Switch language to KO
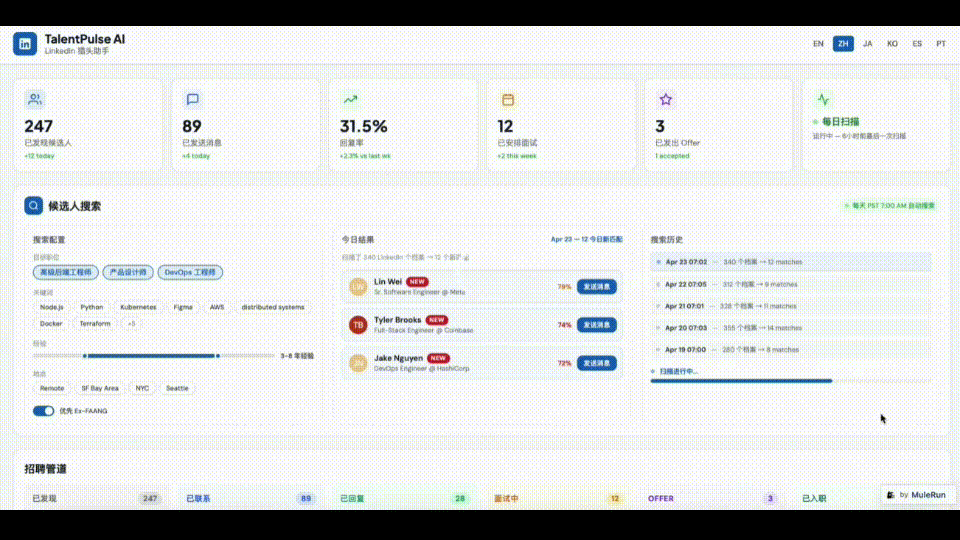 [892, 43]
